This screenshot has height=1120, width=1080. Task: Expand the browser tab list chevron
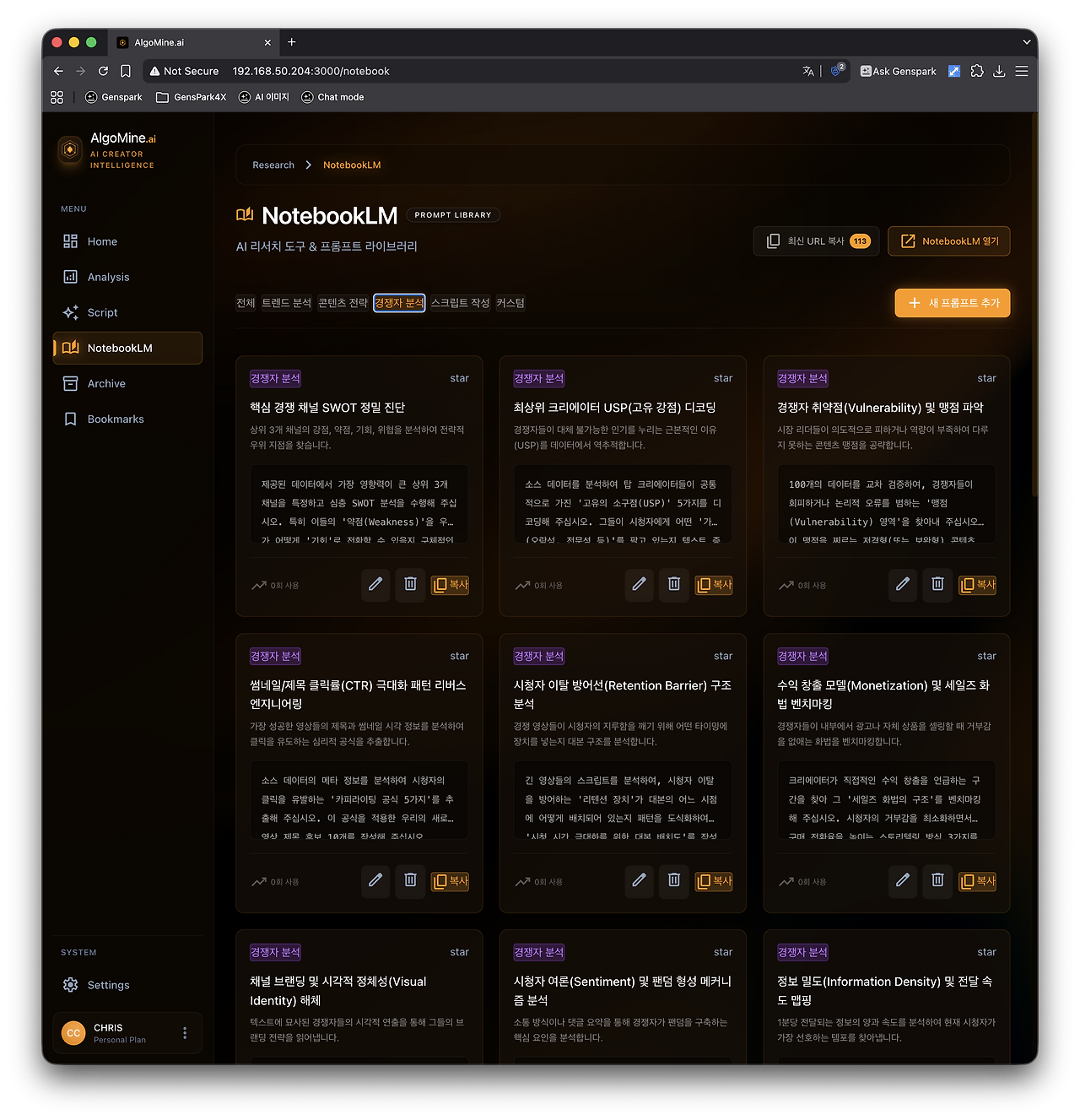(1026, 42)
